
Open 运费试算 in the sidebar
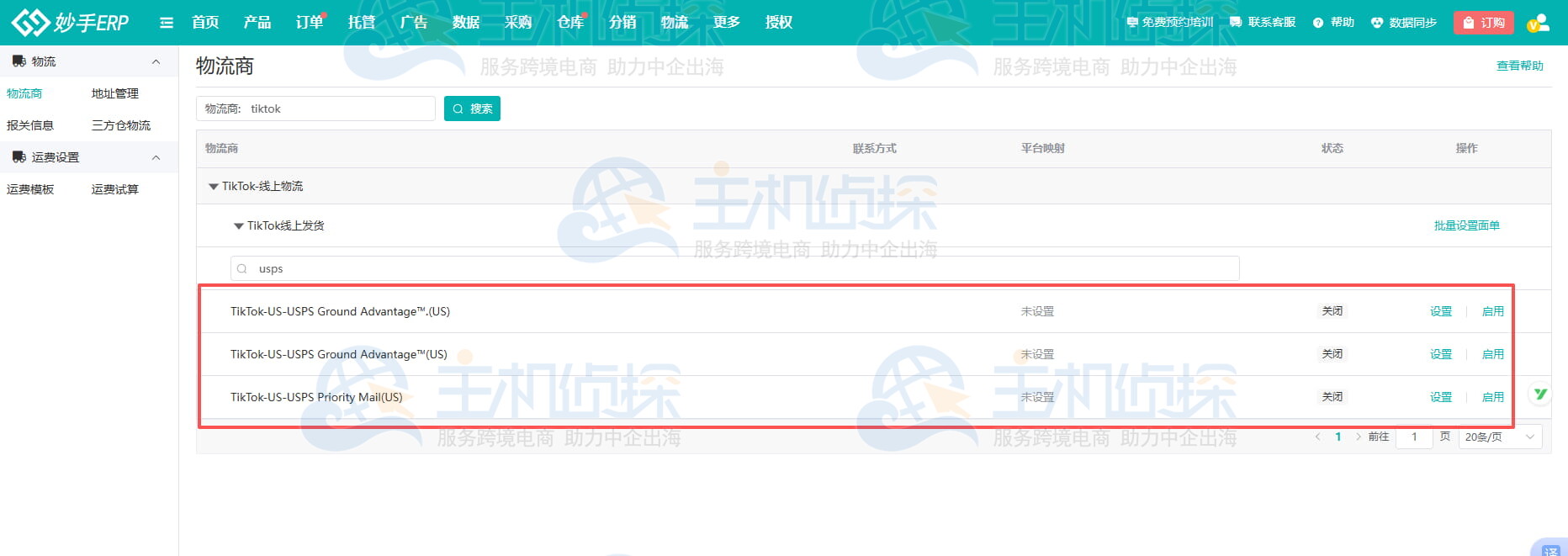click(115, 189)
